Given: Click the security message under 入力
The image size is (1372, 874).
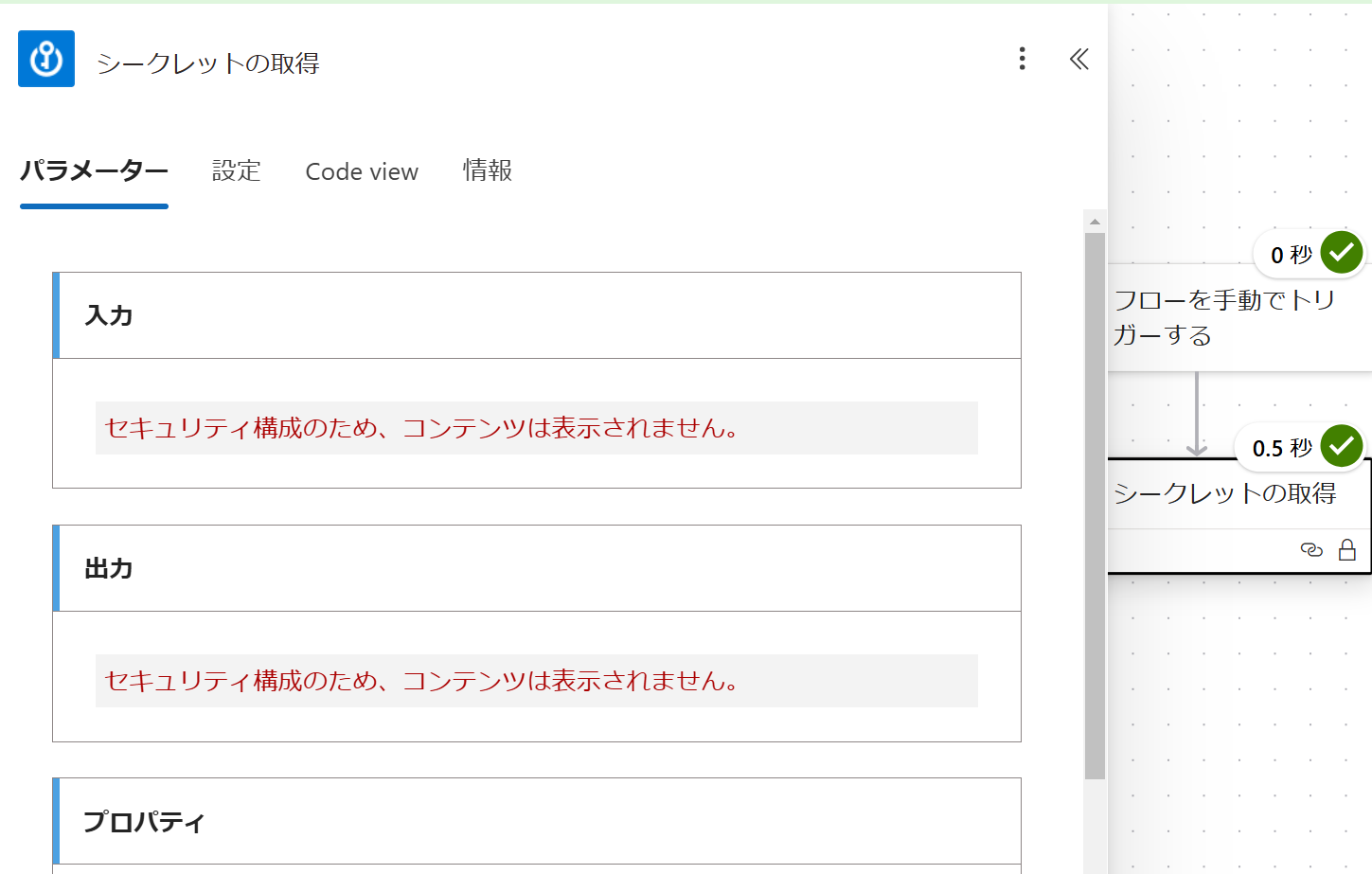Looking at the screenshot, I should (537, 428).
